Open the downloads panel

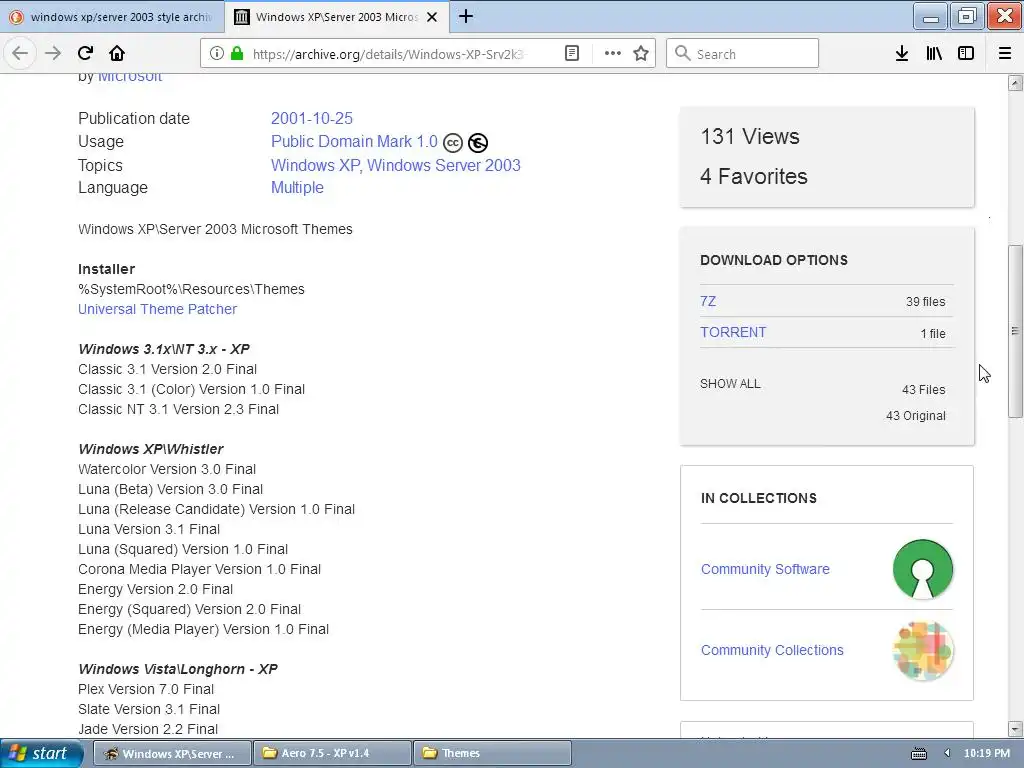point(902,54)
